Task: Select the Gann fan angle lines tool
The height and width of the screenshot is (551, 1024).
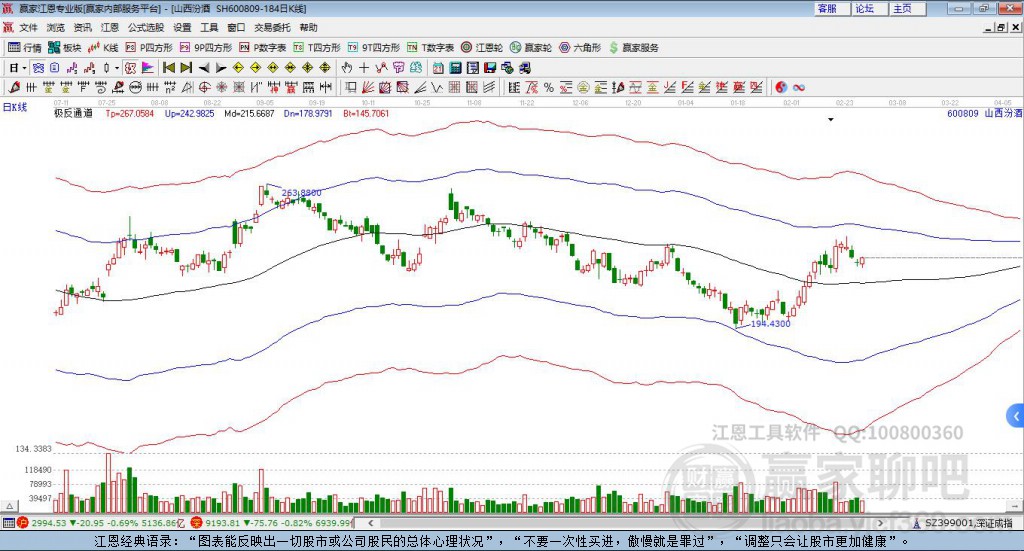Action: [368, 87]
